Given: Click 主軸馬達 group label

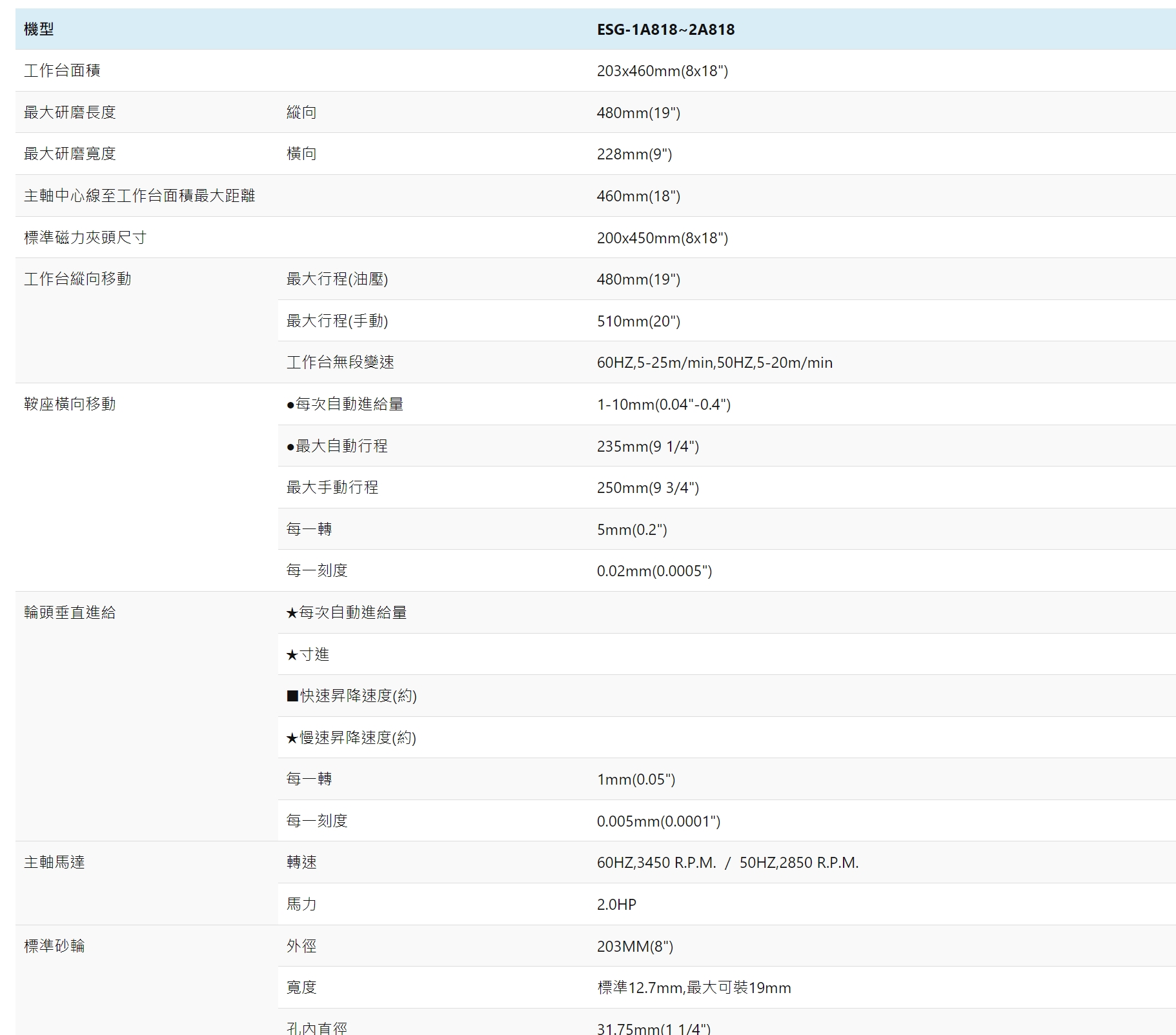Looking at the screenshot, I should pyautogui.click(x=54, y=862).
